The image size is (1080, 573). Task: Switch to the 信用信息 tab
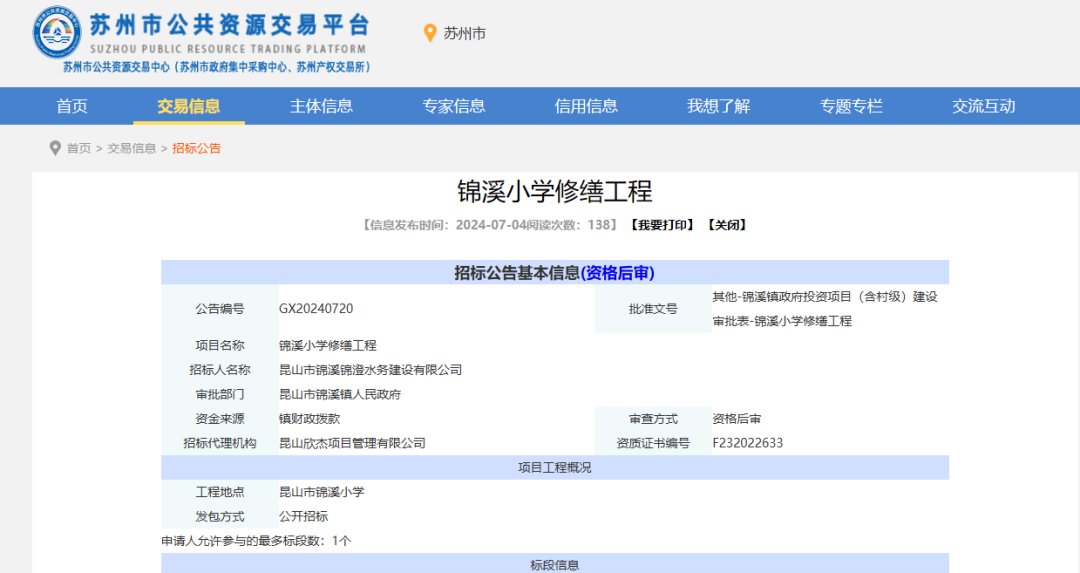(x=586, y=106)
